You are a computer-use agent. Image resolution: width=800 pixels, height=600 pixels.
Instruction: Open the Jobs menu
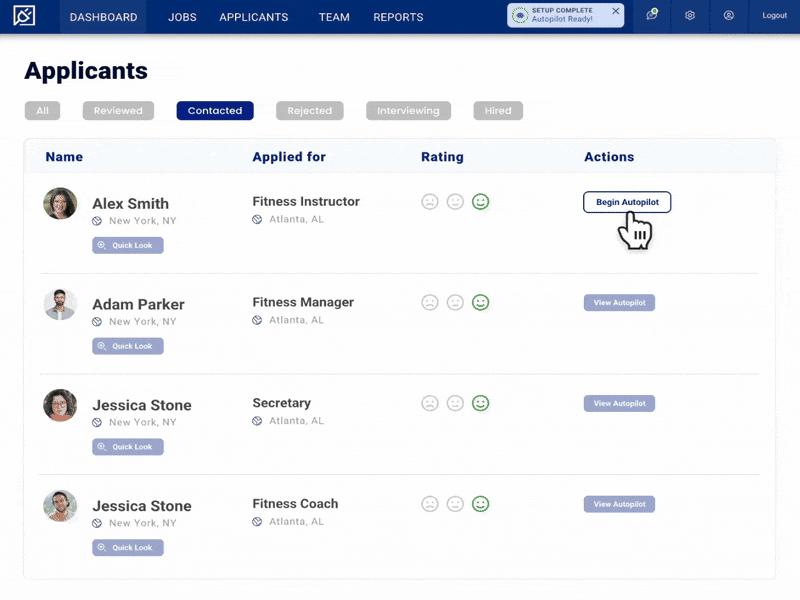[182, 17]
